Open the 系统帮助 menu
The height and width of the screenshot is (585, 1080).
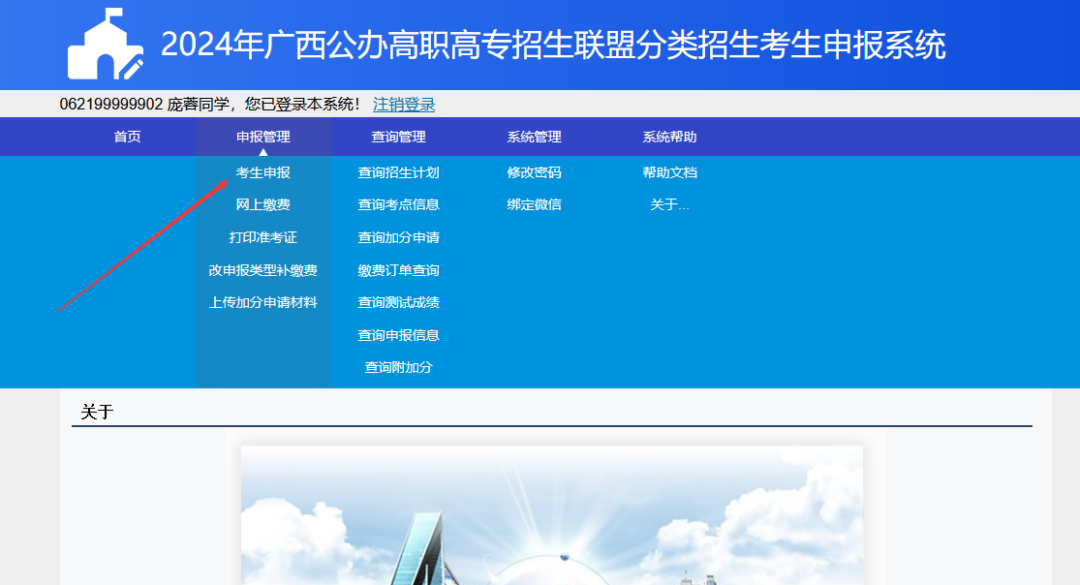(669, 136)
